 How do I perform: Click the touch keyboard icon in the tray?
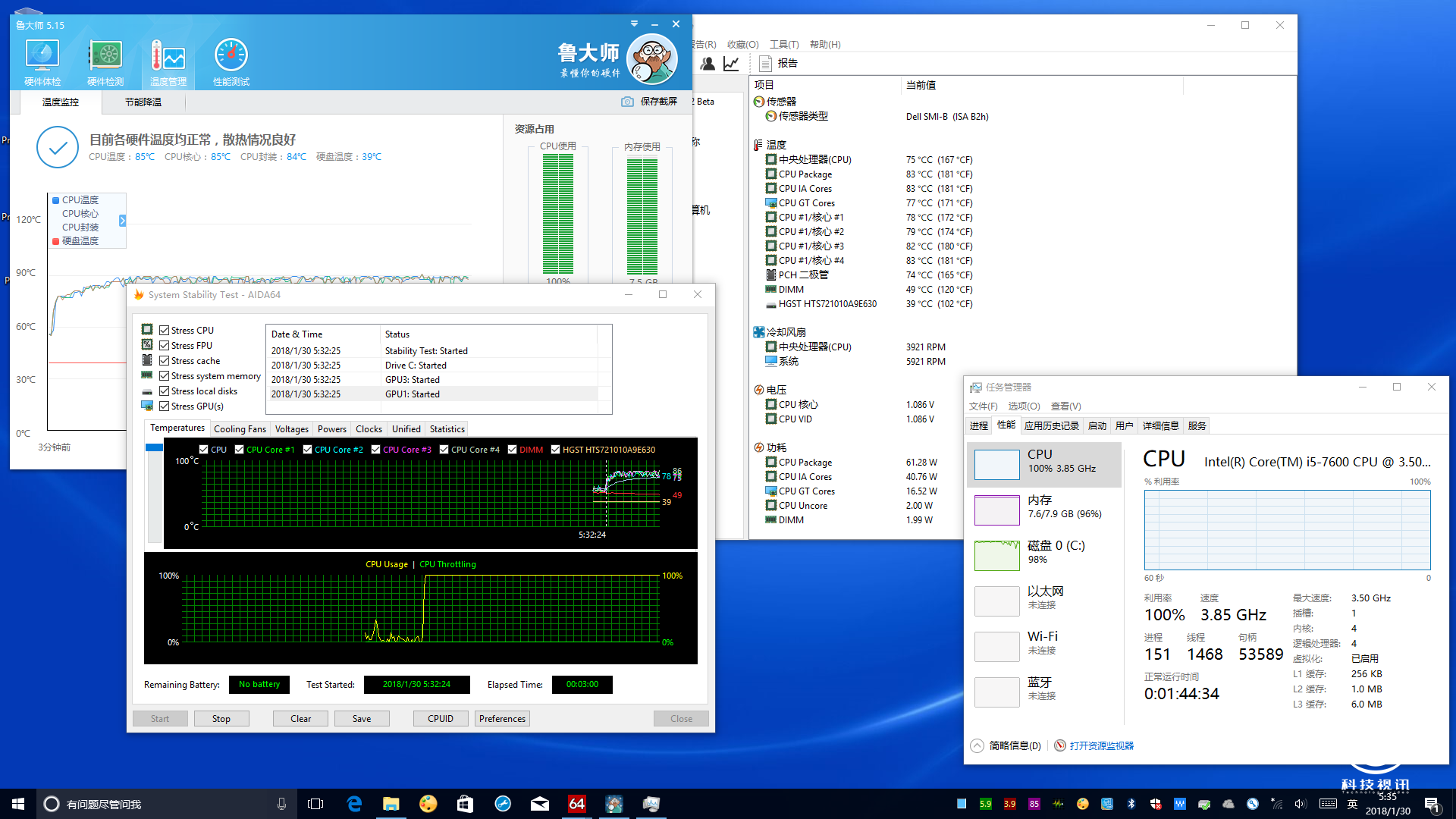1328,804
